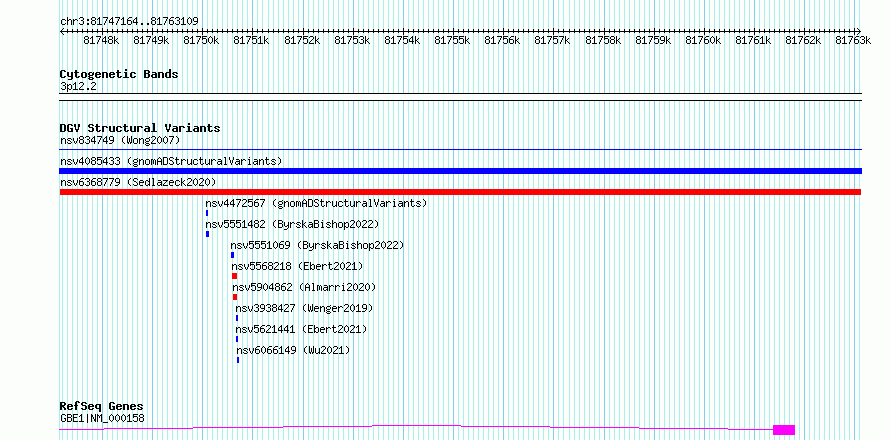Click the 81749k ruler position

(151, 40)
